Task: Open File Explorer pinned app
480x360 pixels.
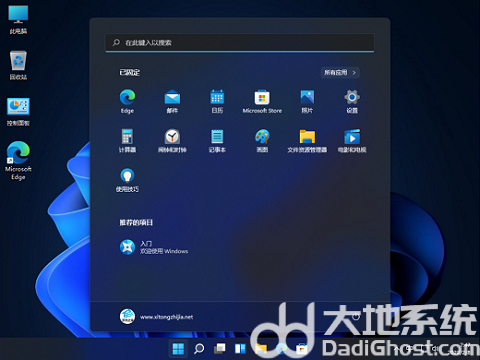Action: tap(307, 141)
